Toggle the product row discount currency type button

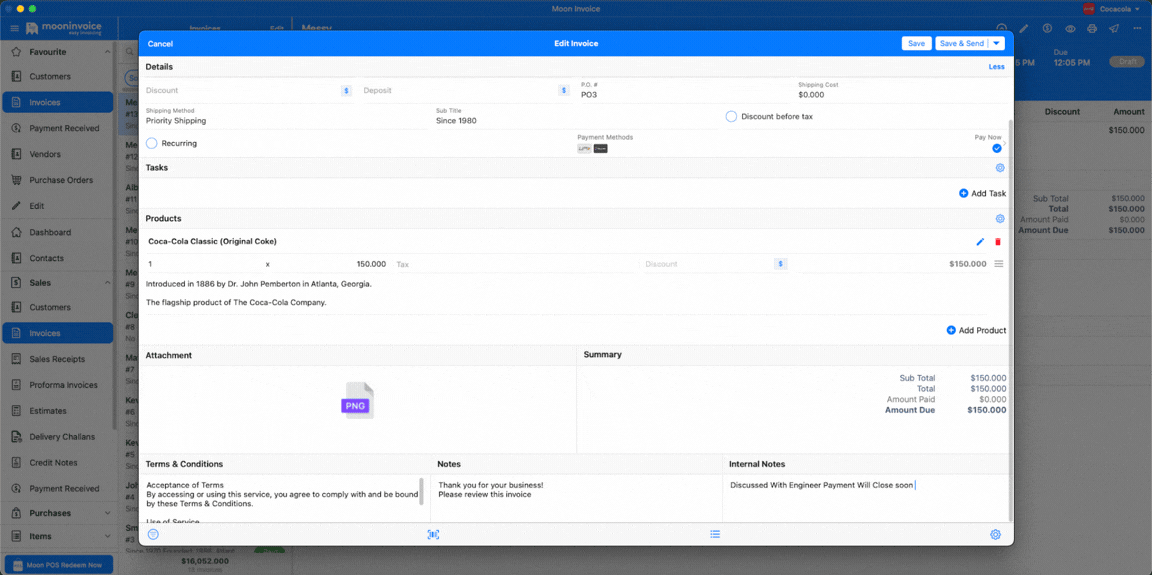[x=780, y=264]
